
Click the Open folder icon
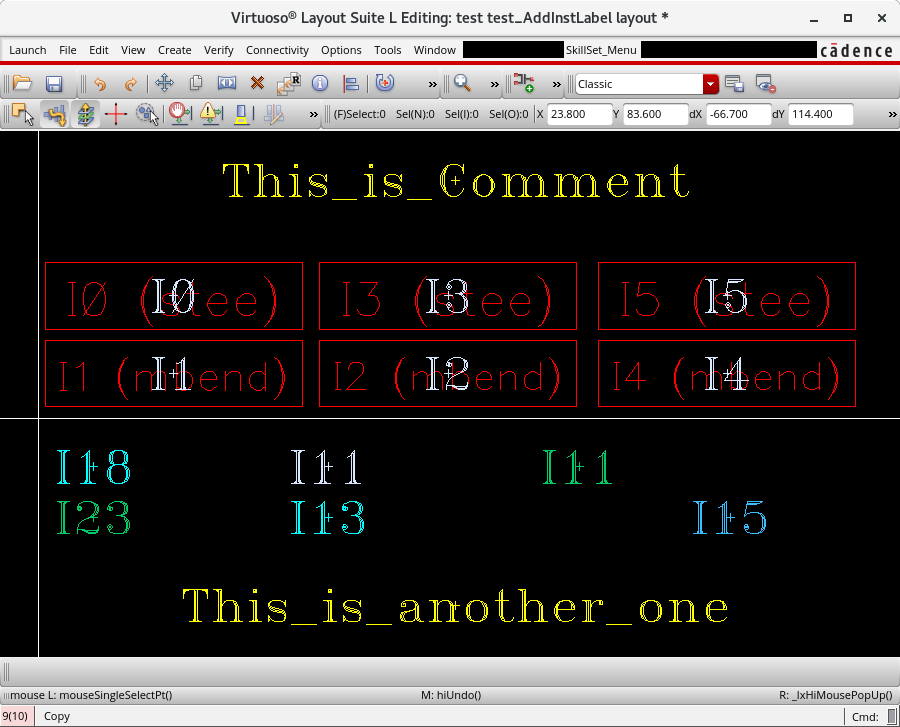pyautogui.click(x=22, y=84)
